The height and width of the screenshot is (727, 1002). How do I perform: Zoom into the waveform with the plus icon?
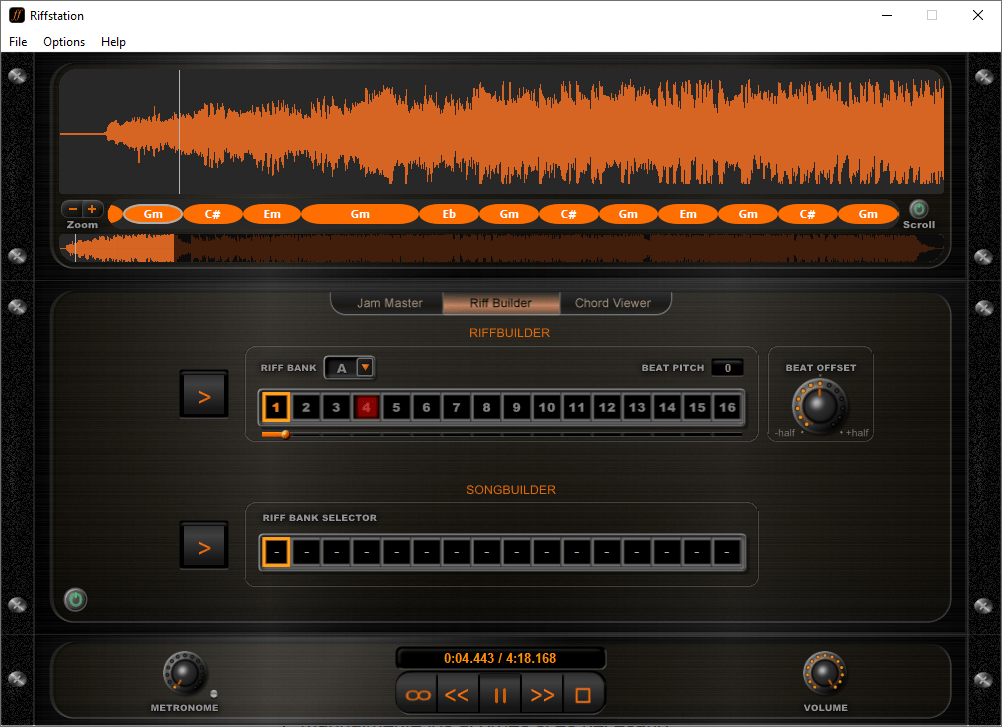pyautogui.click(x=94, y=208)
